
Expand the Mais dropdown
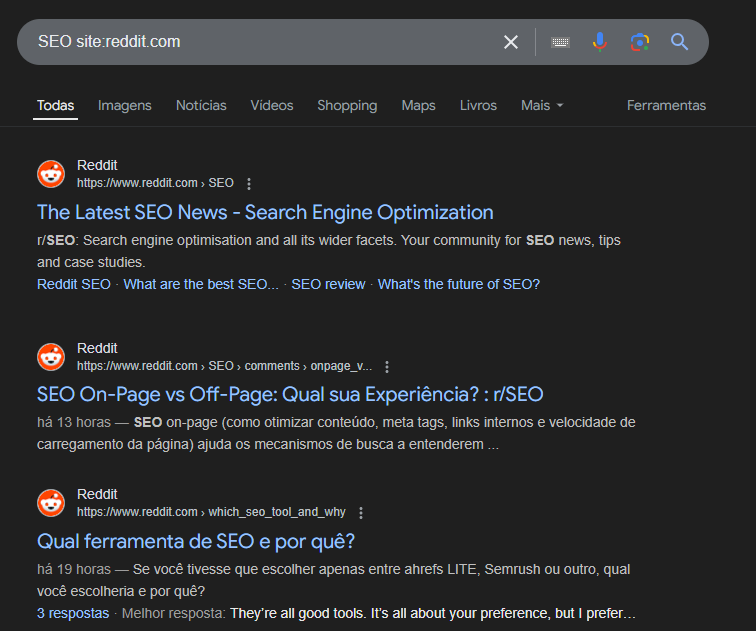pos(542,106)
